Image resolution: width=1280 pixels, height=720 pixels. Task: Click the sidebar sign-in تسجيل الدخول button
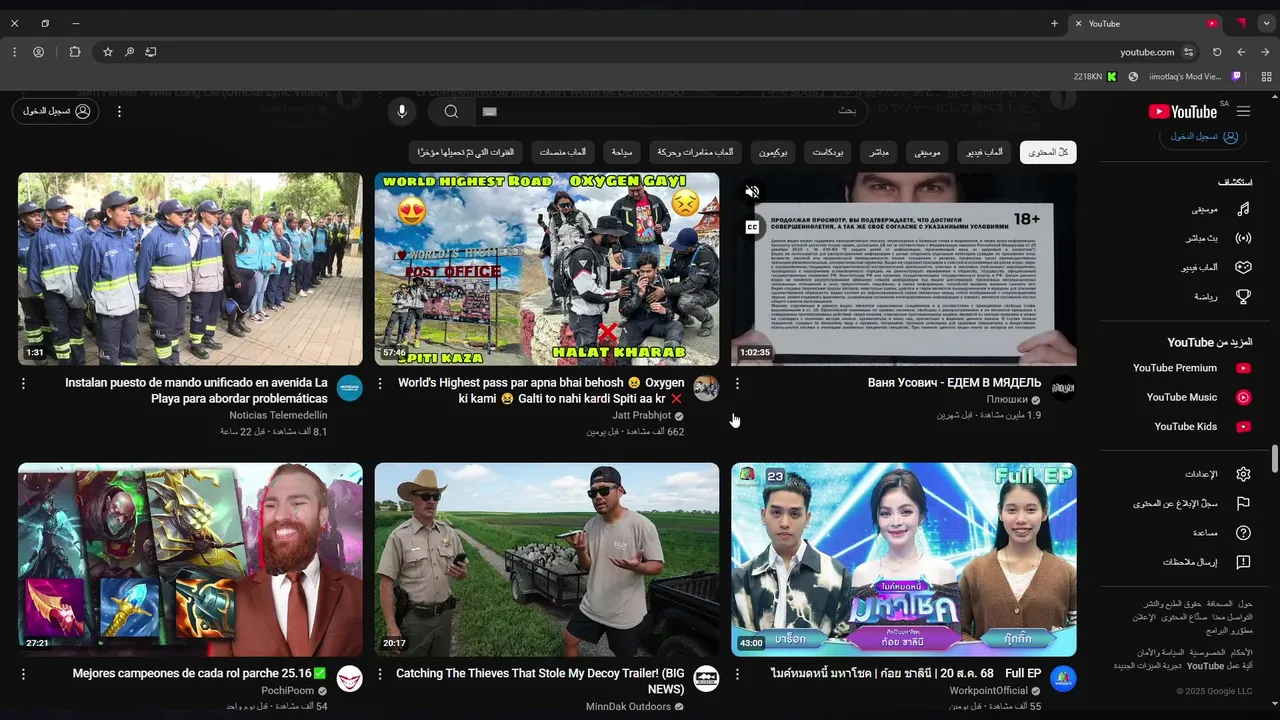tap(1204, 135)
